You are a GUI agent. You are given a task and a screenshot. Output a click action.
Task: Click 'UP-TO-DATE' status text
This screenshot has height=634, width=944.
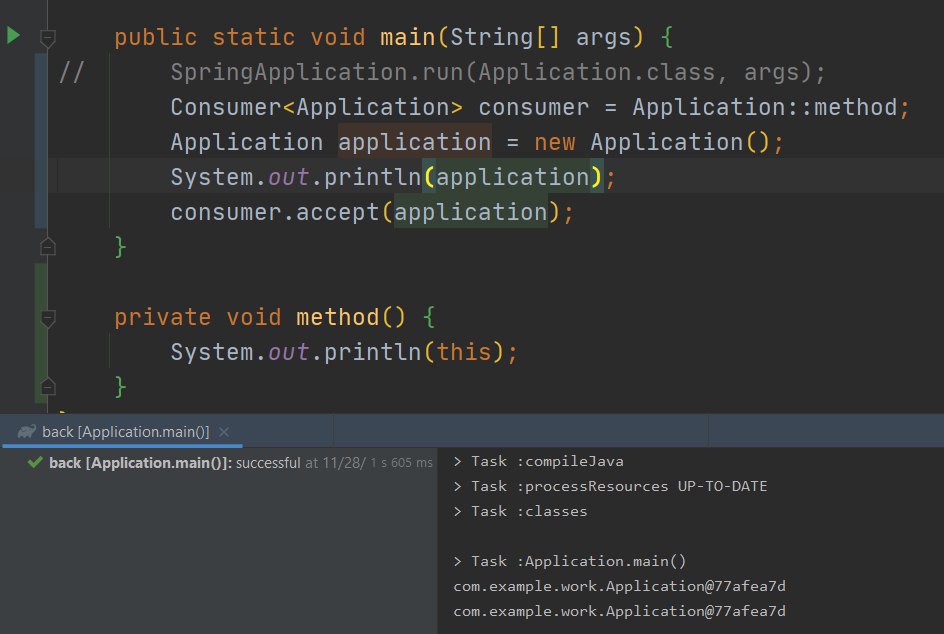pyautogui.click(x=722, y=486)
